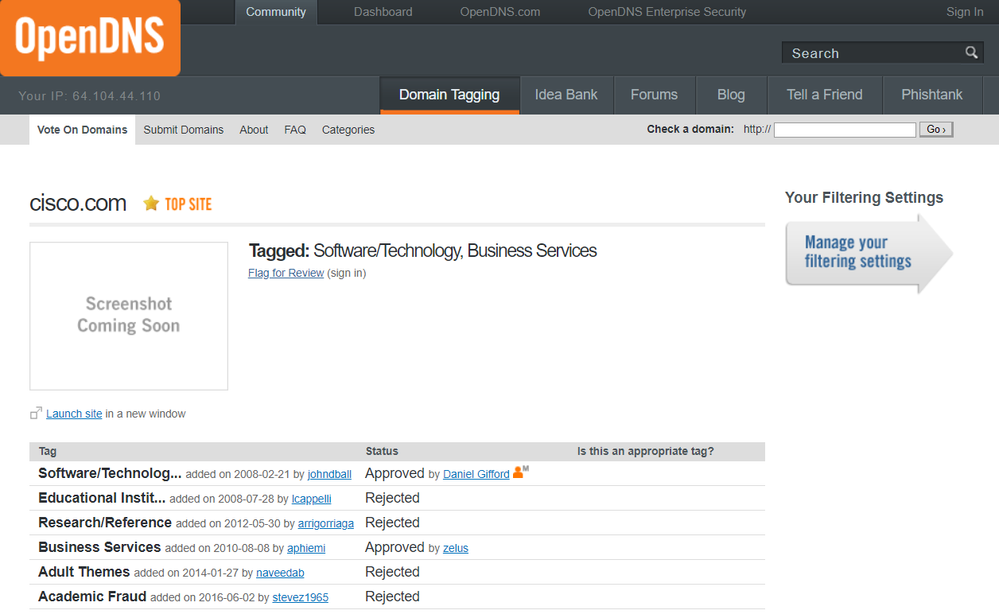The image size is (999, 614).
Task: Click the search magnifier icon
Action: click(x=971, y=52)
